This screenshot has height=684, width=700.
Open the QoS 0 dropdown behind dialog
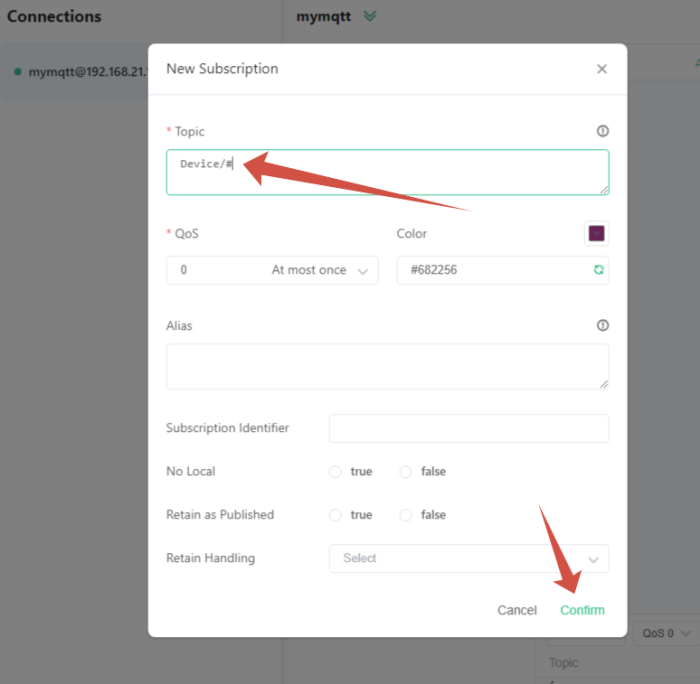(x=664, y=633)
